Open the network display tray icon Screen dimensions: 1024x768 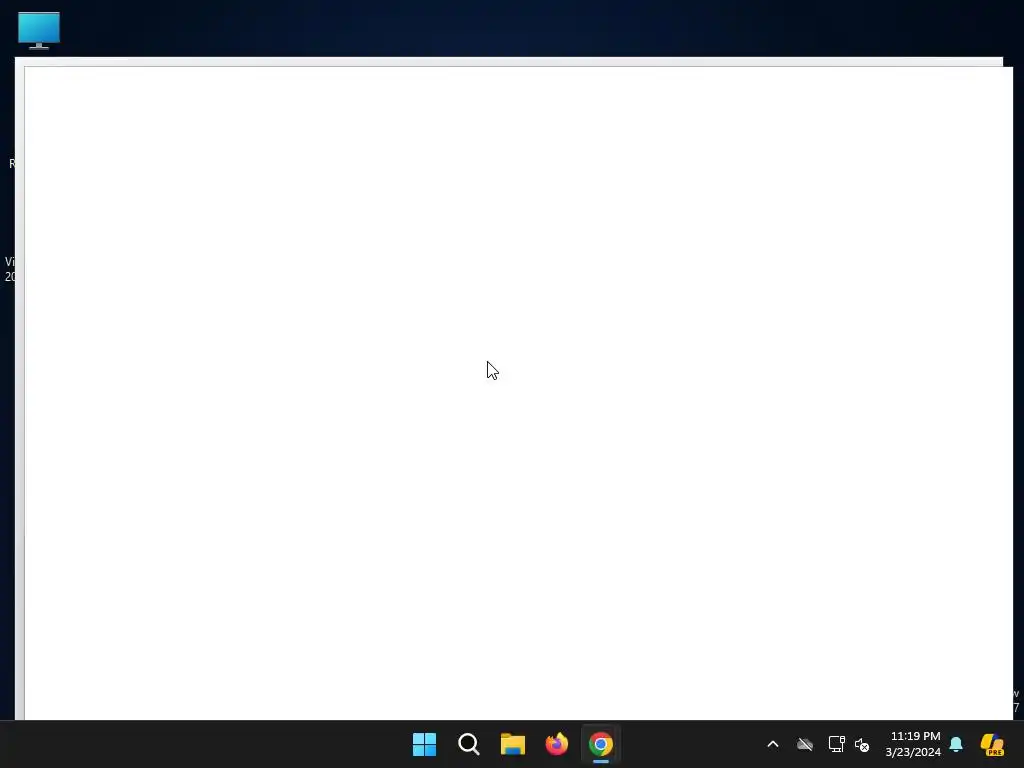tap(837, 744)
